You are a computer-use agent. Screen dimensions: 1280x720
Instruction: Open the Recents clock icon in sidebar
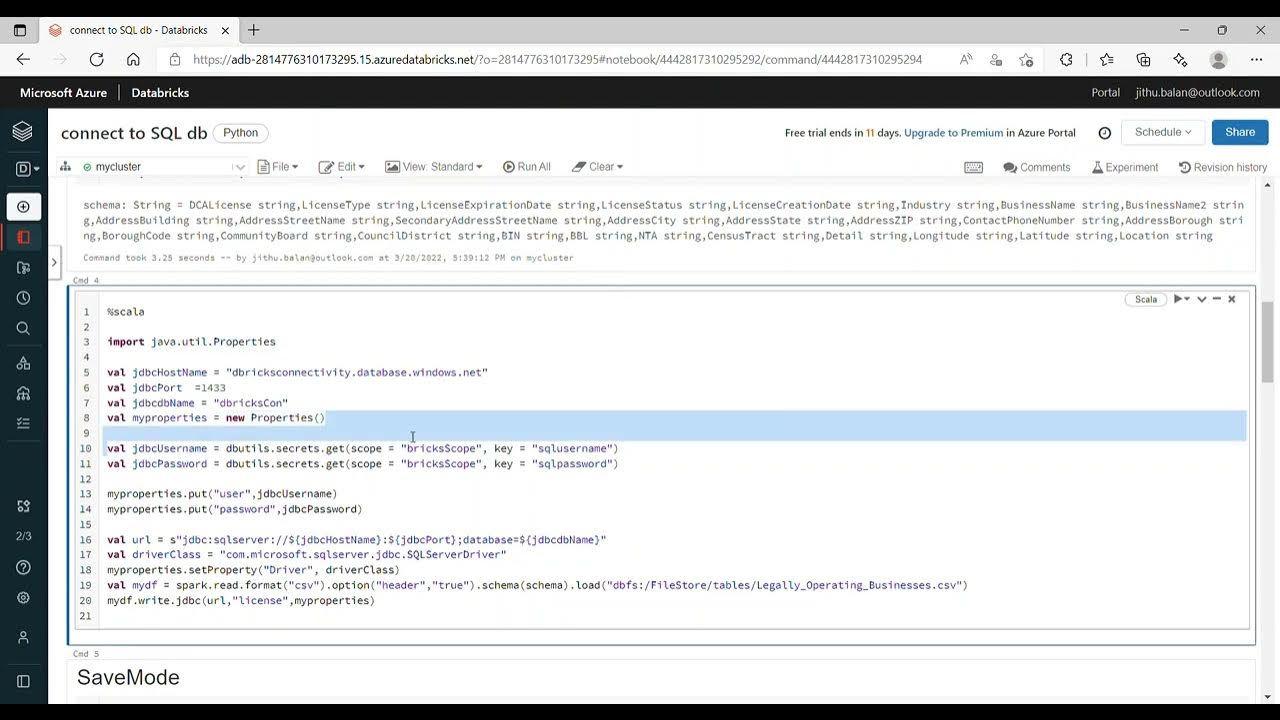pos(23,298)
